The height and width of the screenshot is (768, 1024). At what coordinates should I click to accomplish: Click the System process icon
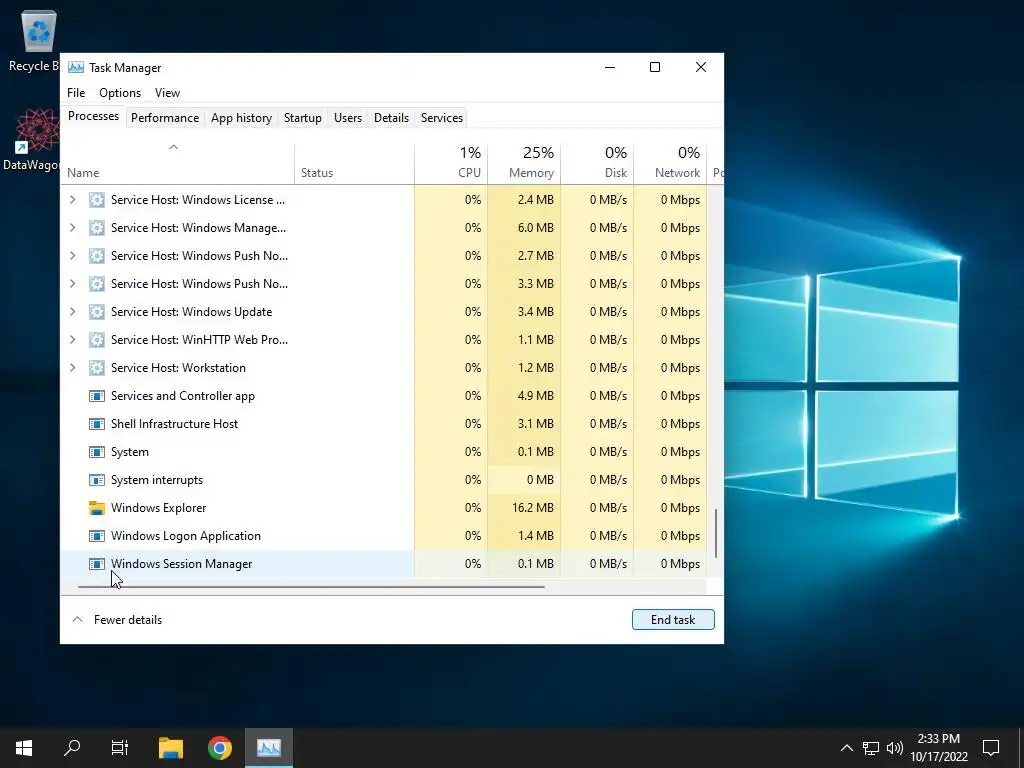[x=97, y=452]
